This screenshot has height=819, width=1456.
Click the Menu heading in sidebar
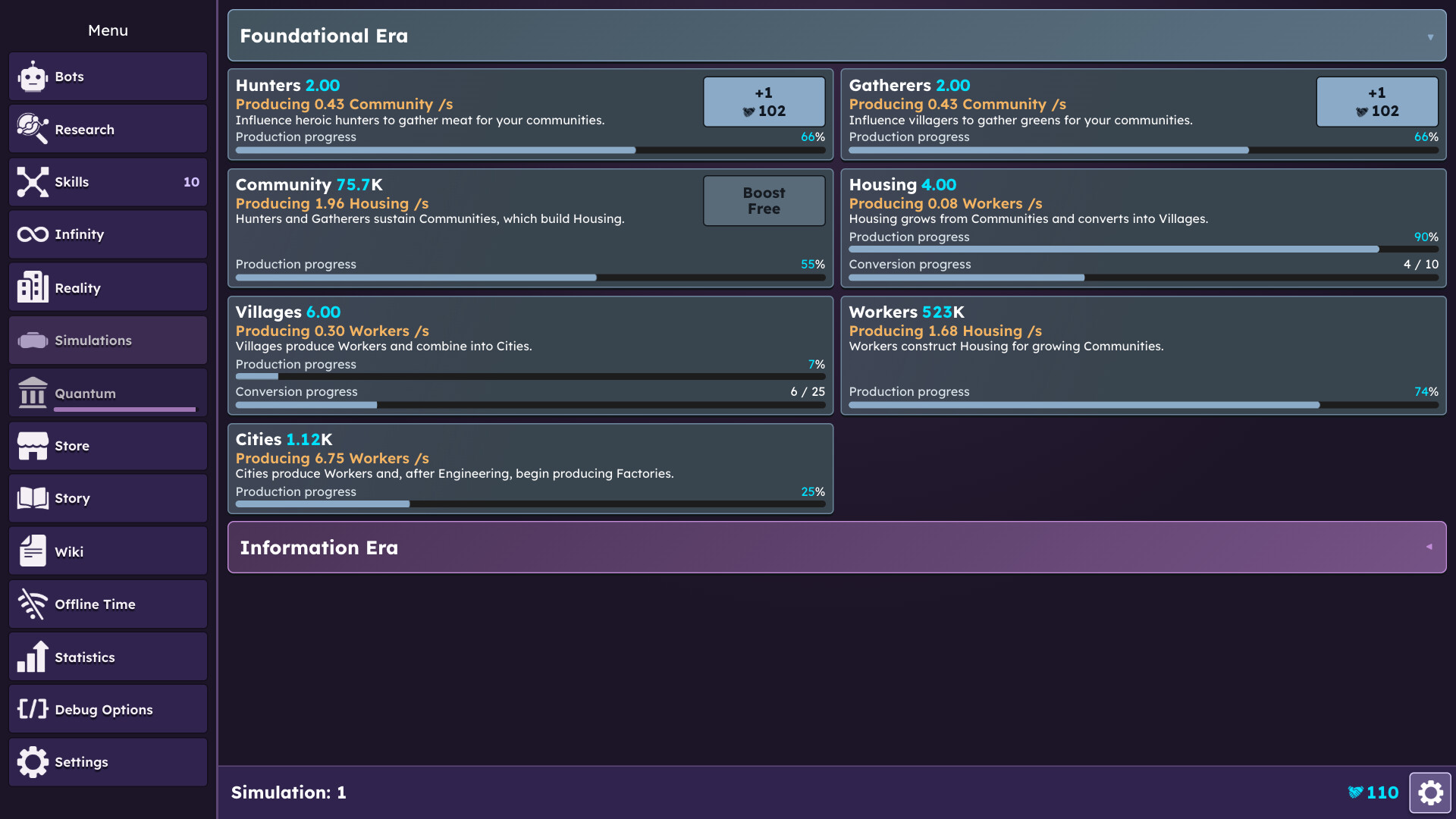108,30
